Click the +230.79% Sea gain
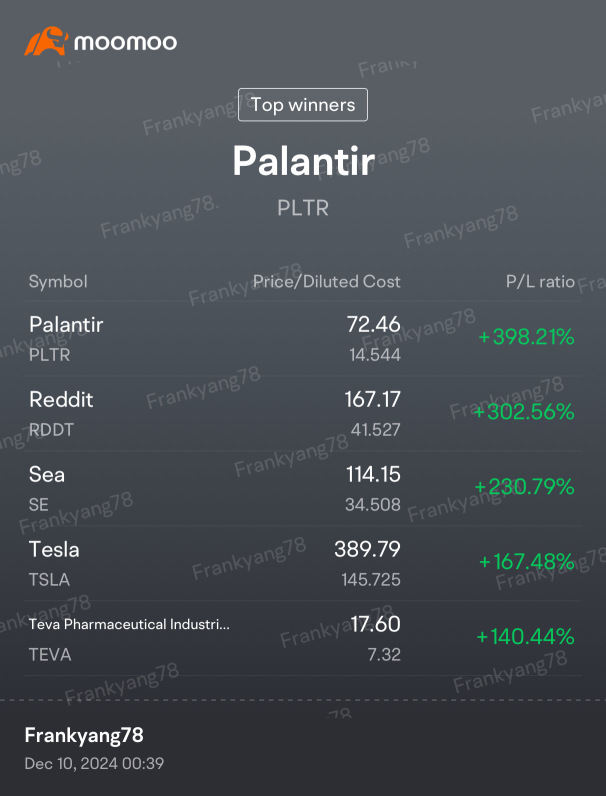 point(524,487)
